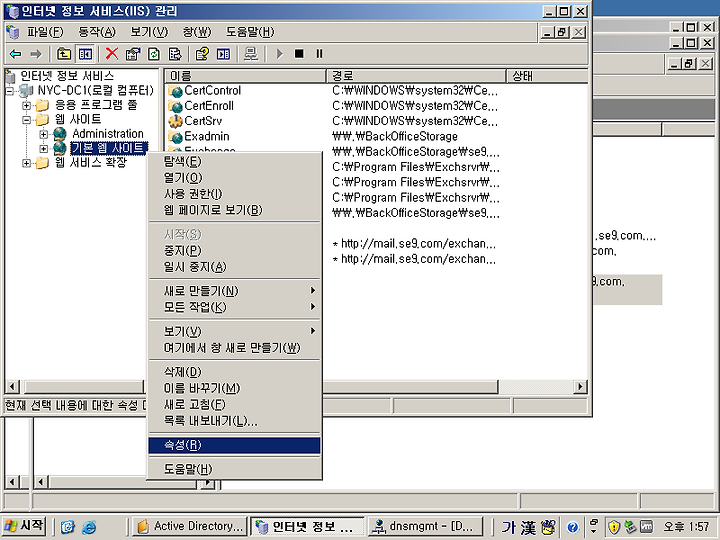Click the security shield tray icon

click(613, 527)
